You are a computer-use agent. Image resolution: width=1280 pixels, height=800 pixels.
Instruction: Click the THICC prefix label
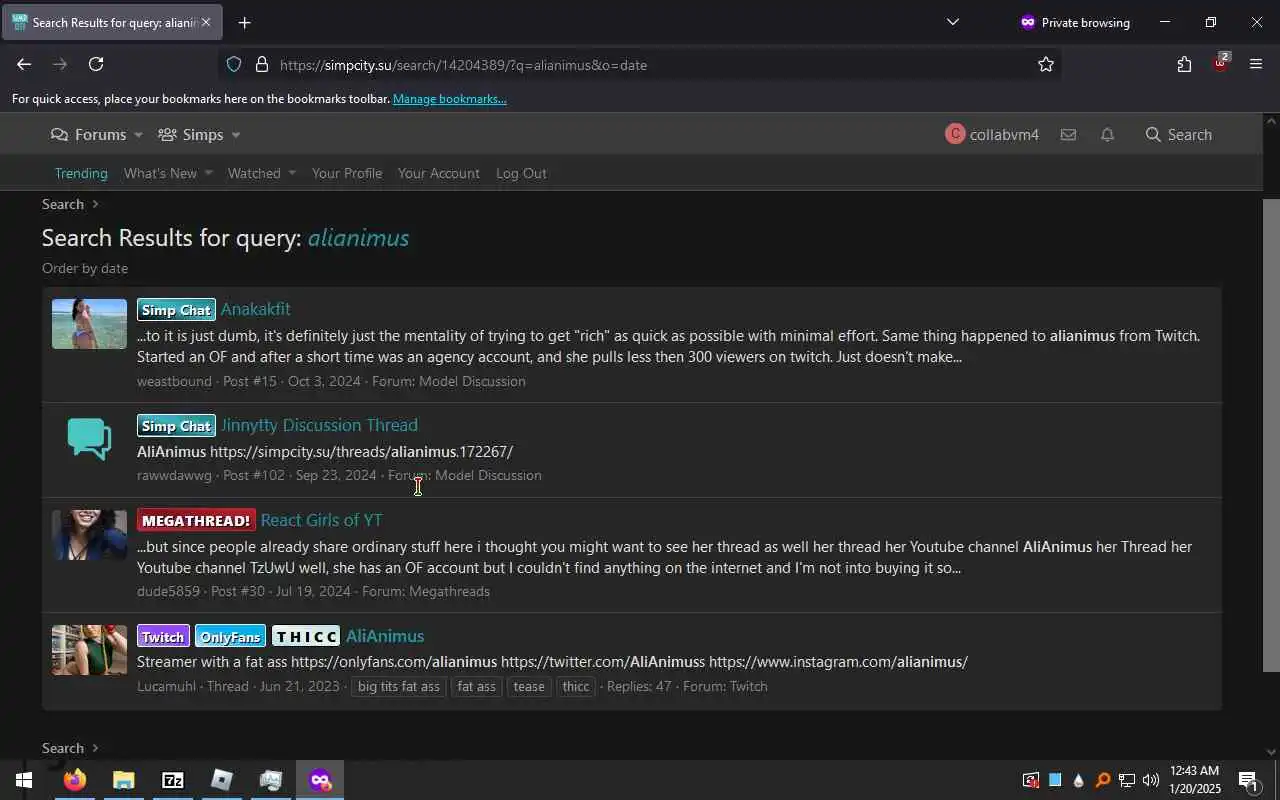coord(306,637)
